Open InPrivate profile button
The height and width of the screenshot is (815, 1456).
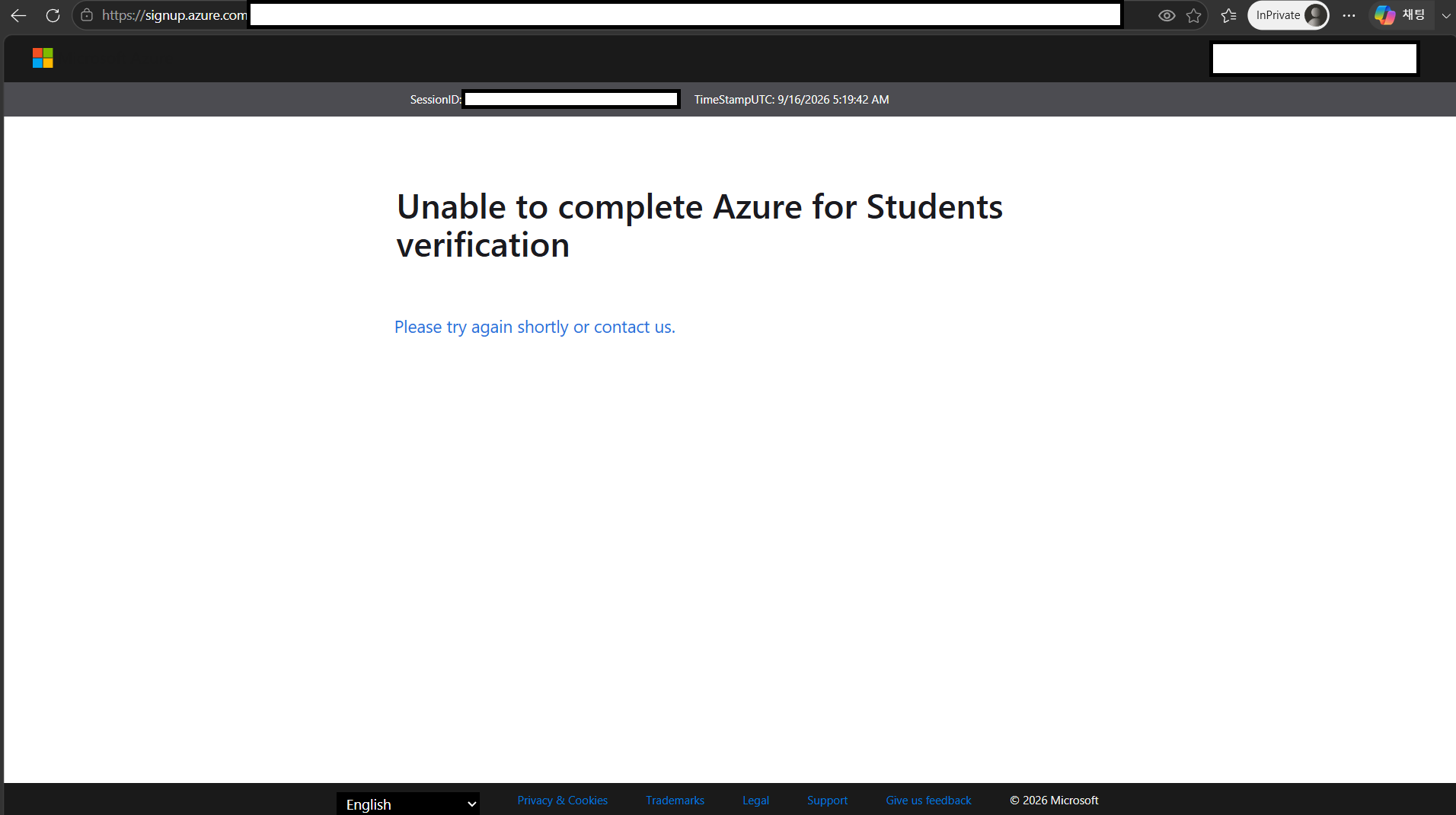tap(1288, 15)
